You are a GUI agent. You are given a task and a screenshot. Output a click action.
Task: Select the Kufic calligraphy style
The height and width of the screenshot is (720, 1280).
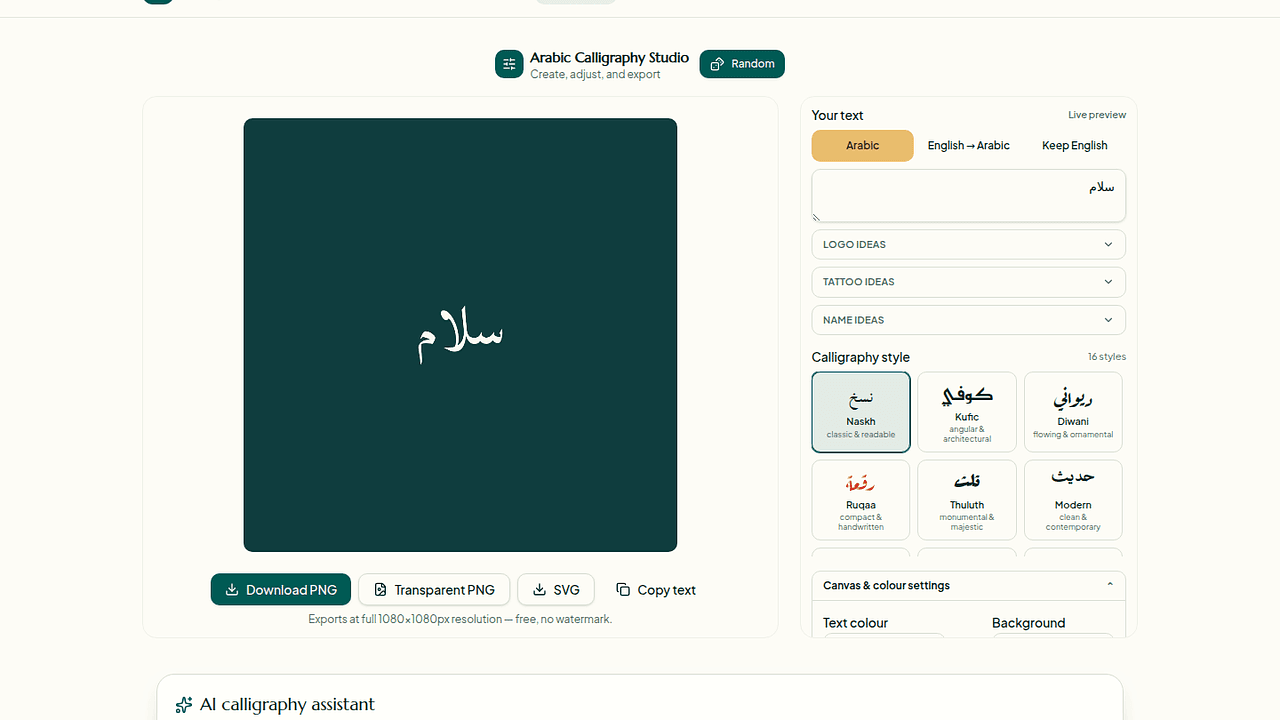(967, 412)
